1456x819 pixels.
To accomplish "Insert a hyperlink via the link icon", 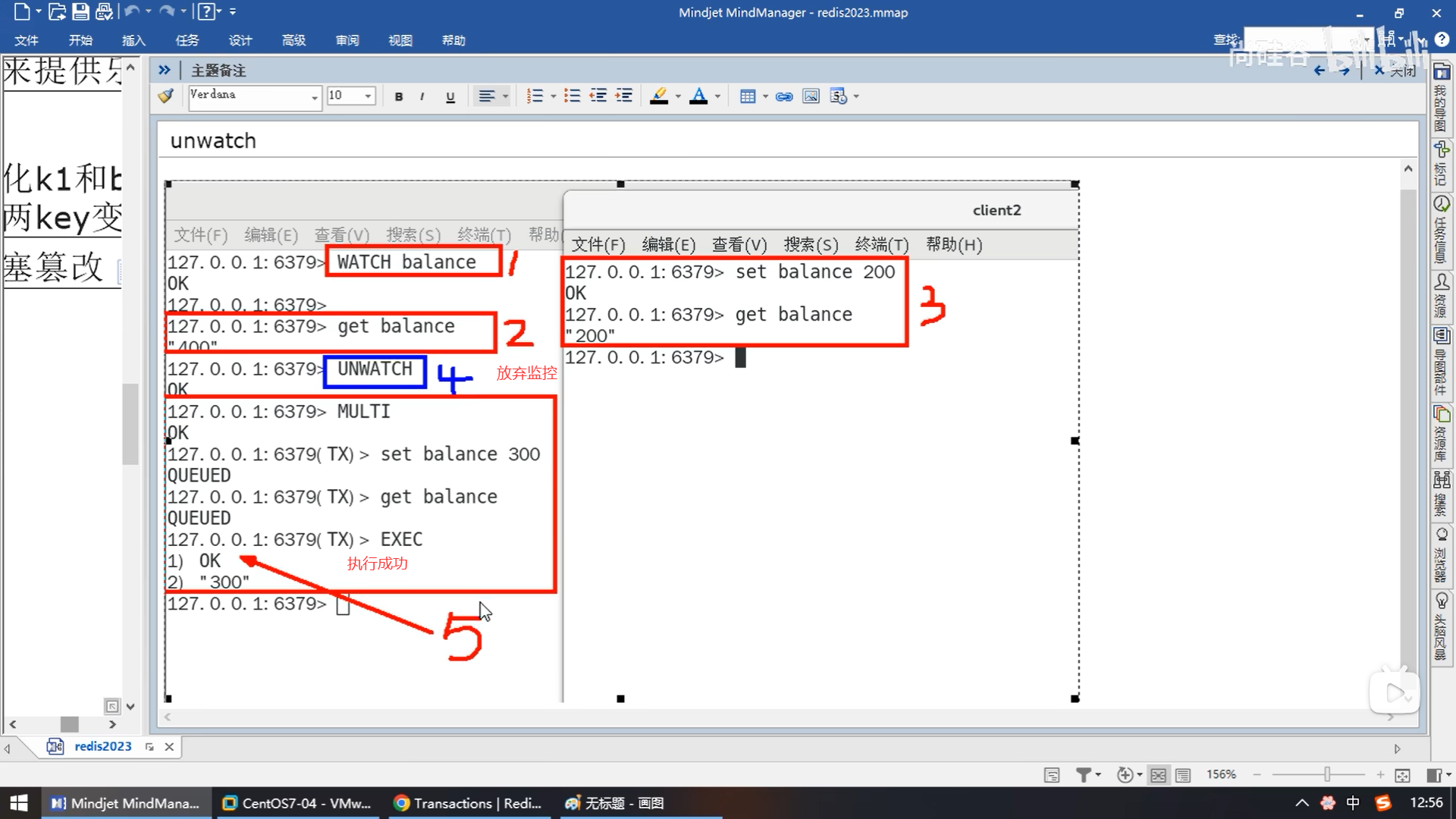I will click(x=784, y=96).
